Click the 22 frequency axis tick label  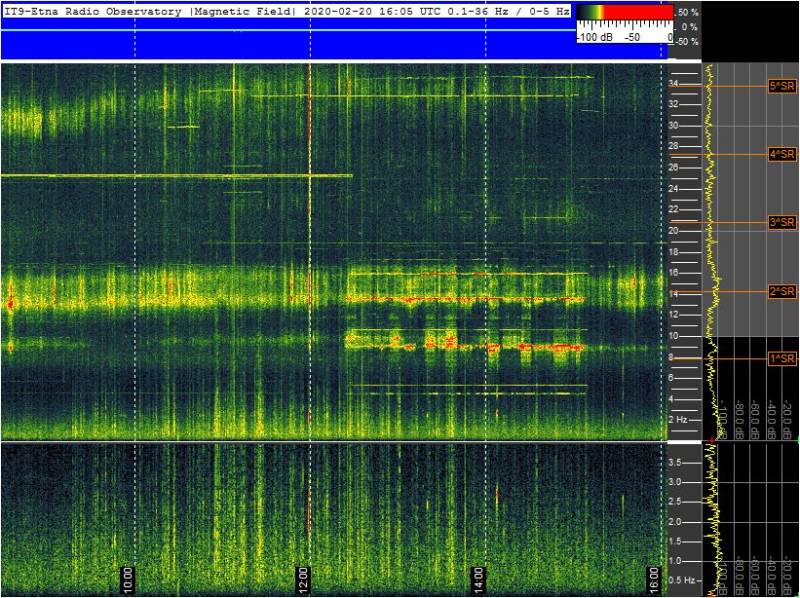(x=673, y=209)
